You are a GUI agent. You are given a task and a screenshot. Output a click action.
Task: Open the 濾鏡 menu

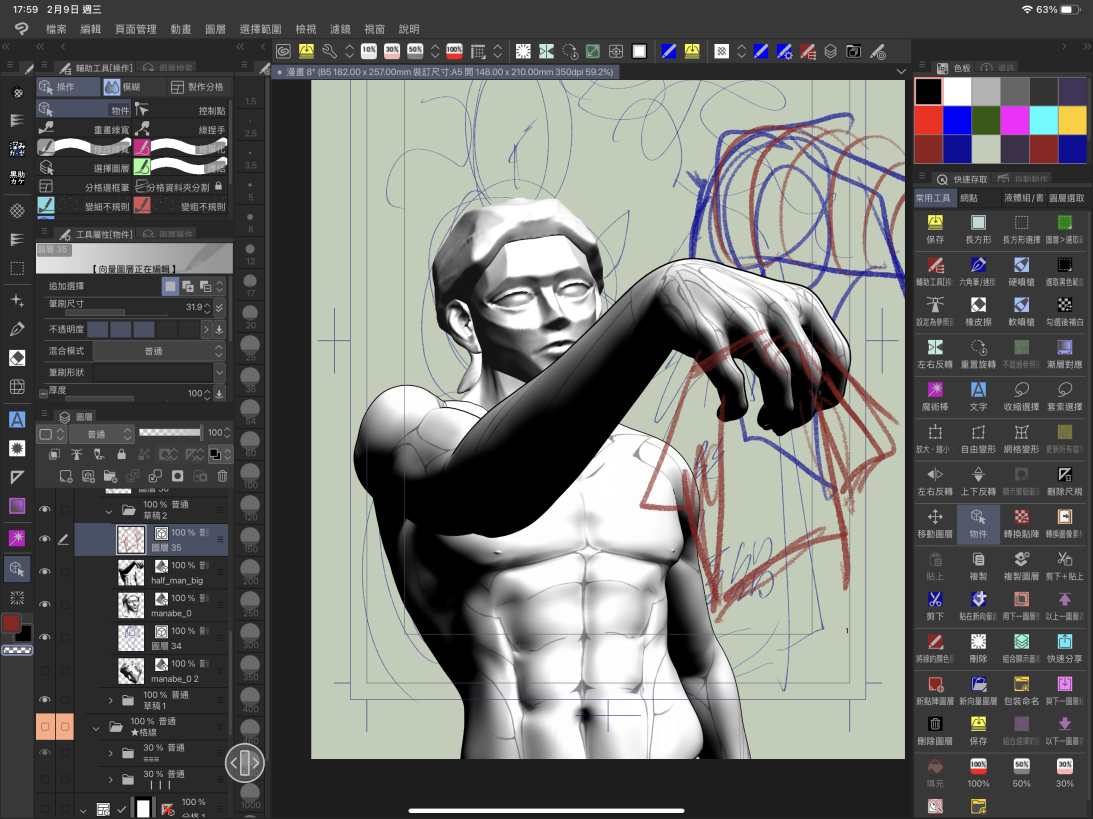(x=340, y=29)
